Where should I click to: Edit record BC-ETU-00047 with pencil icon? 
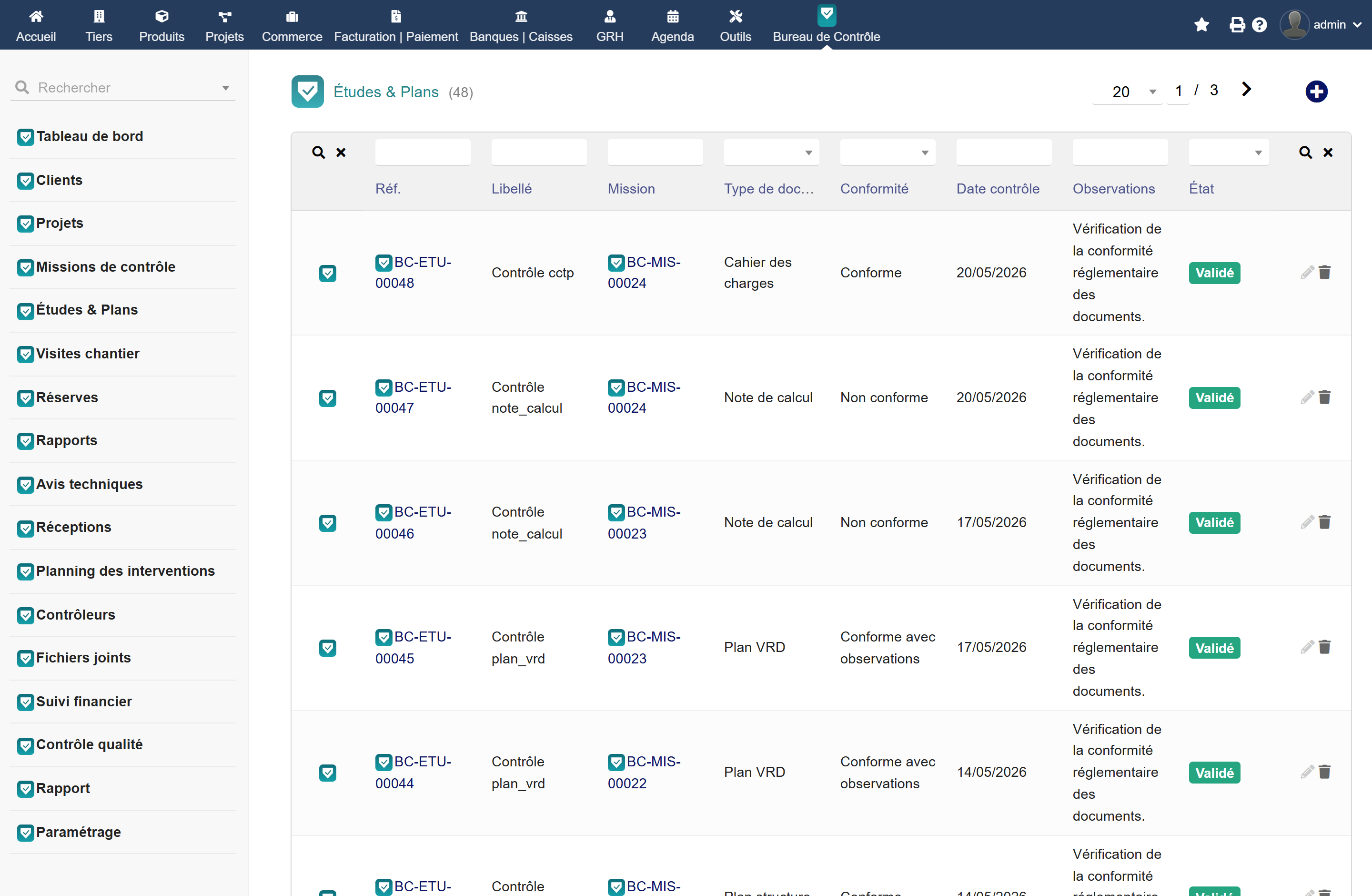(x=1307, y=397)
